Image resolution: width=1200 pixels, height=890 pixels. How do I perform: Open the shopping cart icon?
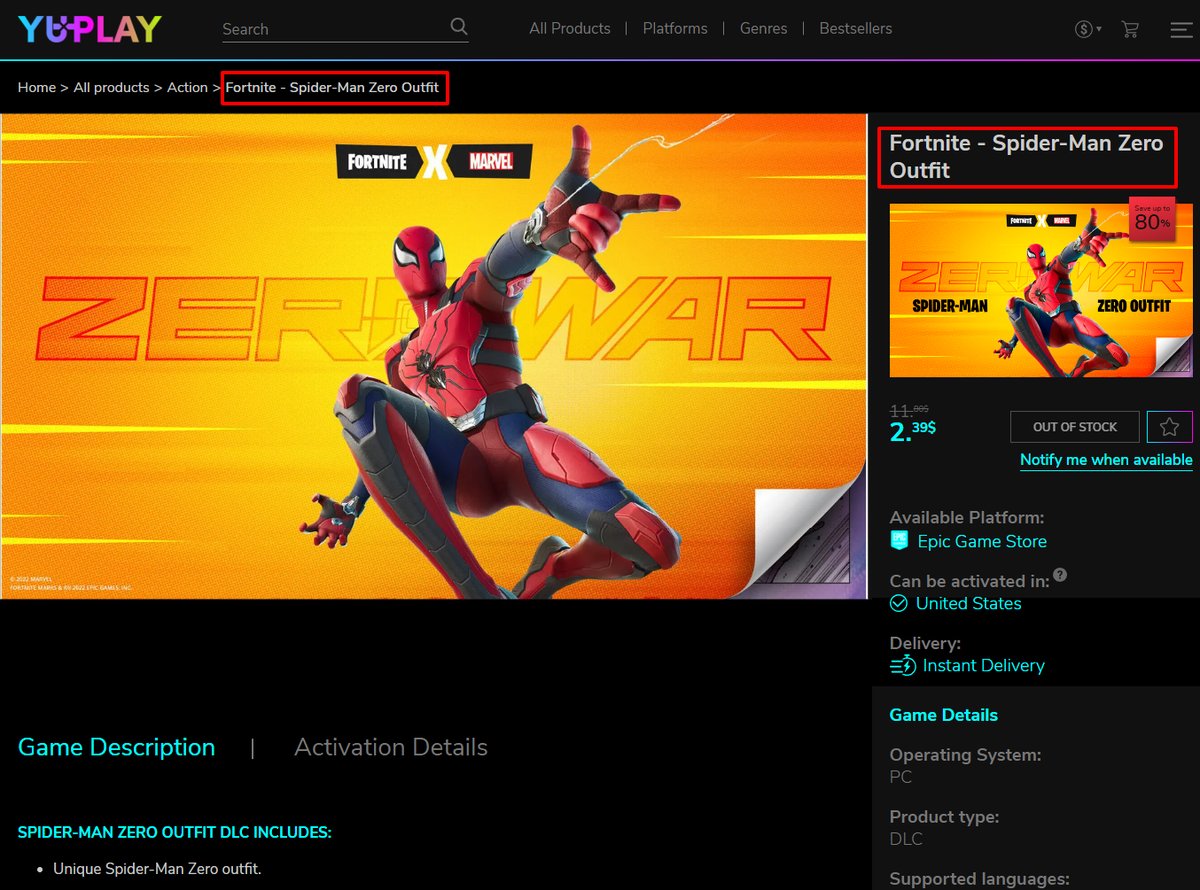point(1131,29)
